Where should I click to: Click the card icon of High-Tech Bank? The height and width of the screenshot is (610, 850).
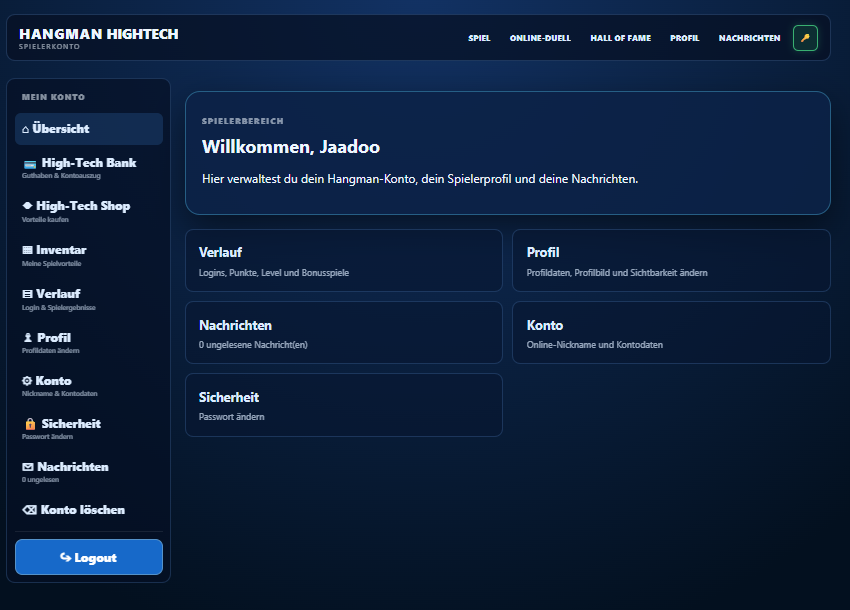(30, 164)
